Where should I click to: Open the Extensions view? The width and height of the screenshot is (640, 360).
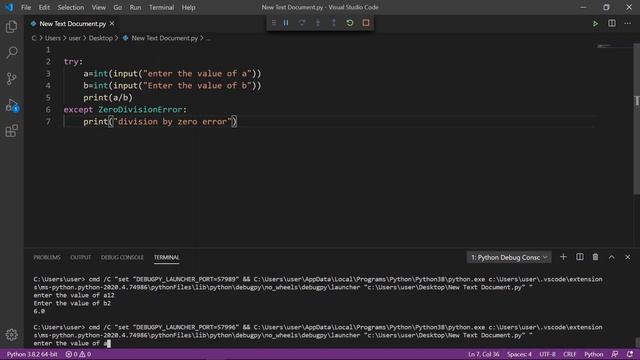point(11,131)
